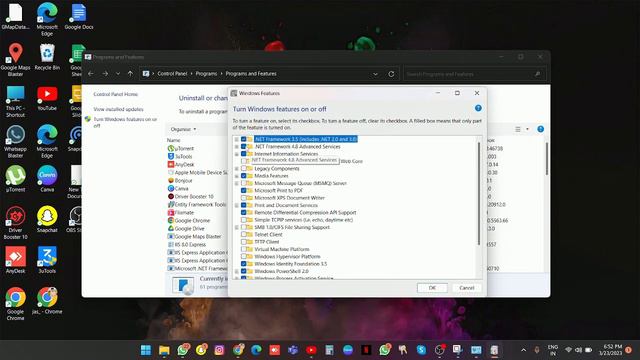Open Control Panel Home link

coord(116,94)
